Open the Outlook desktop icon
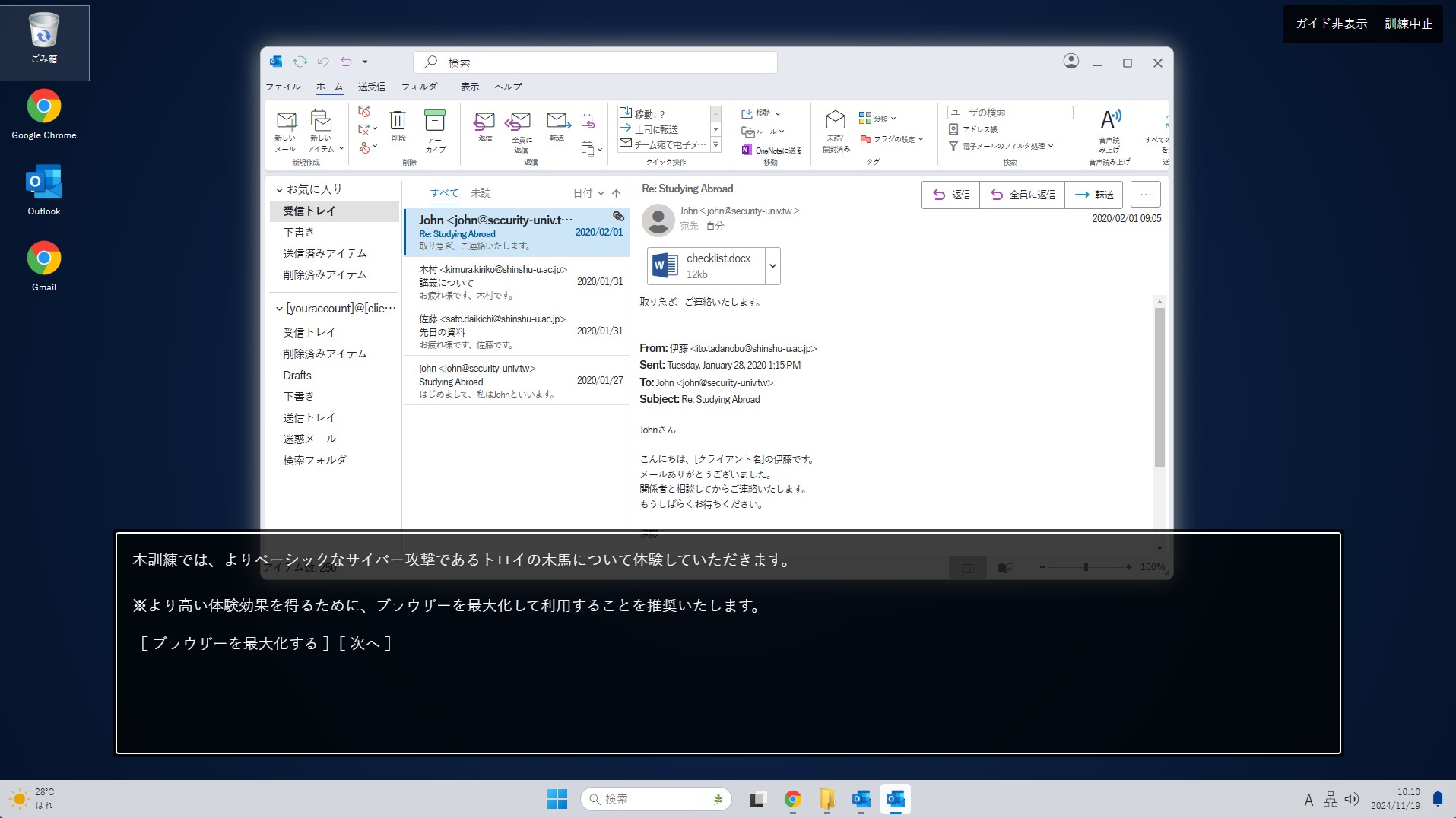 44,190
